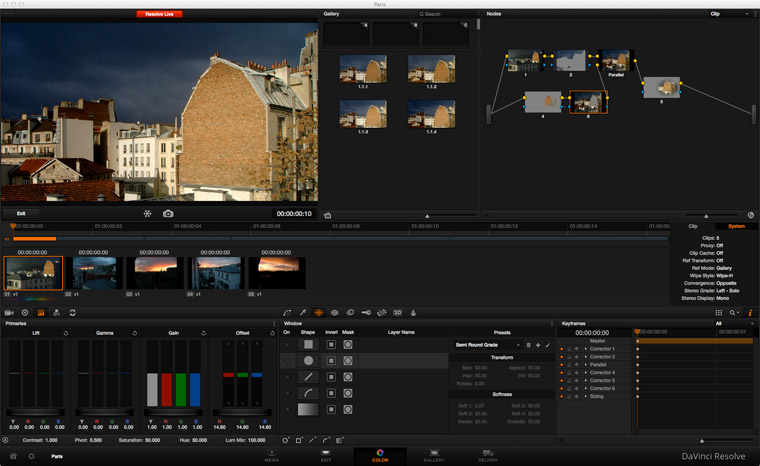The width and height of the screenshot is (760, 466).
Task: Open the Key palette icon
Action: pyautogui.click(x=366, y=313)
